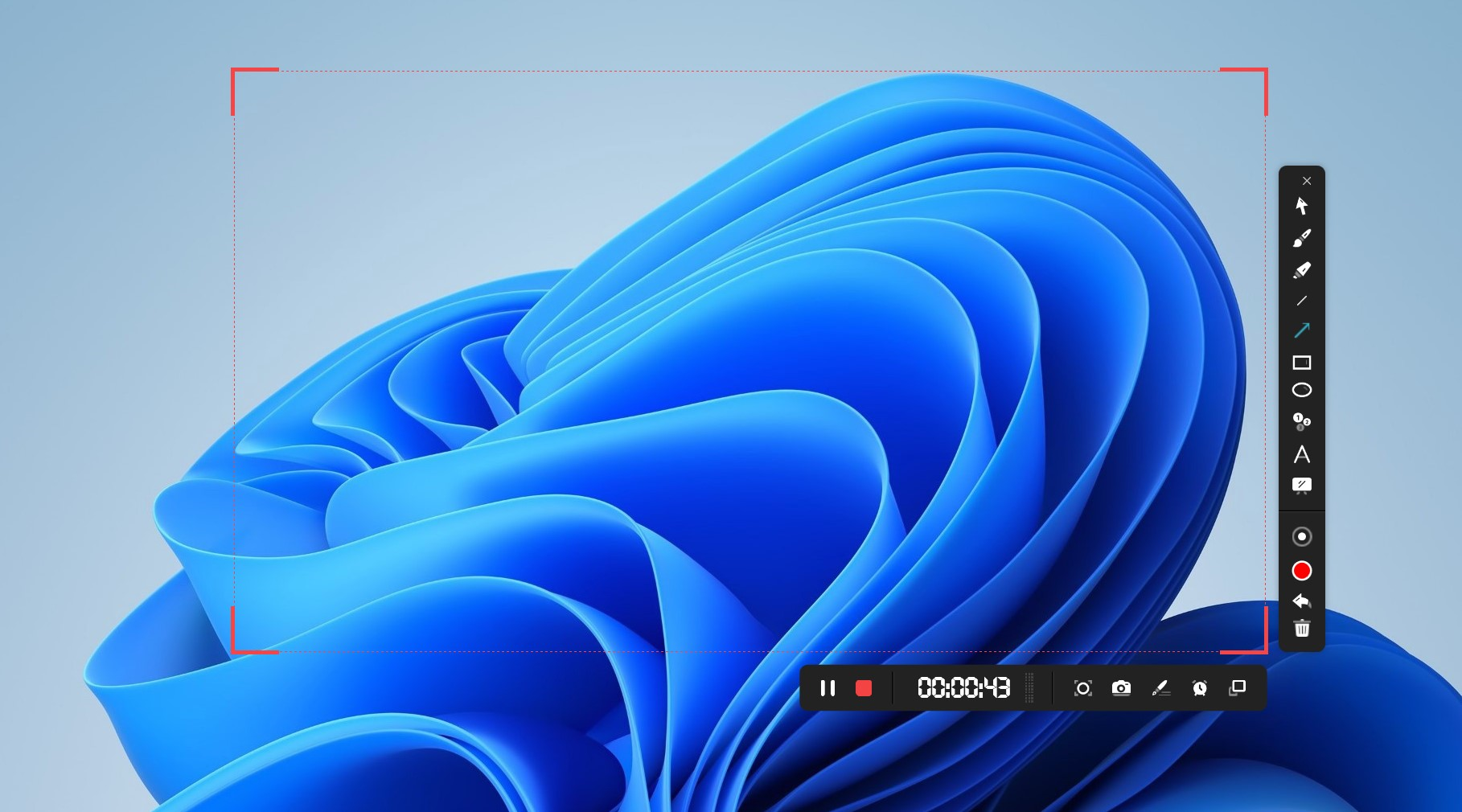
Task: Pick the numbered step stamp tool
Action: [1303, 422]
